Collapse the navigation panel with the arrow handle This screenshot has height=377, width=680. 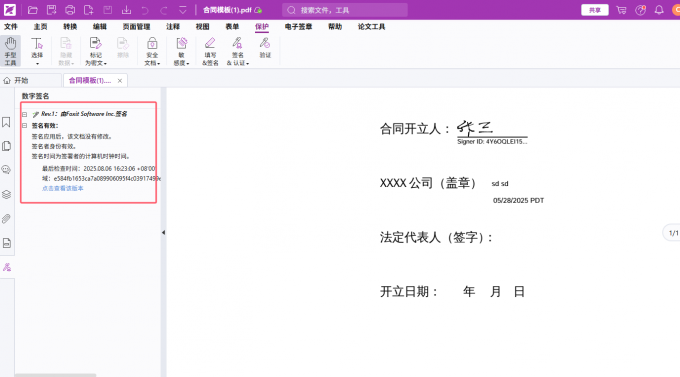[163, 233]
